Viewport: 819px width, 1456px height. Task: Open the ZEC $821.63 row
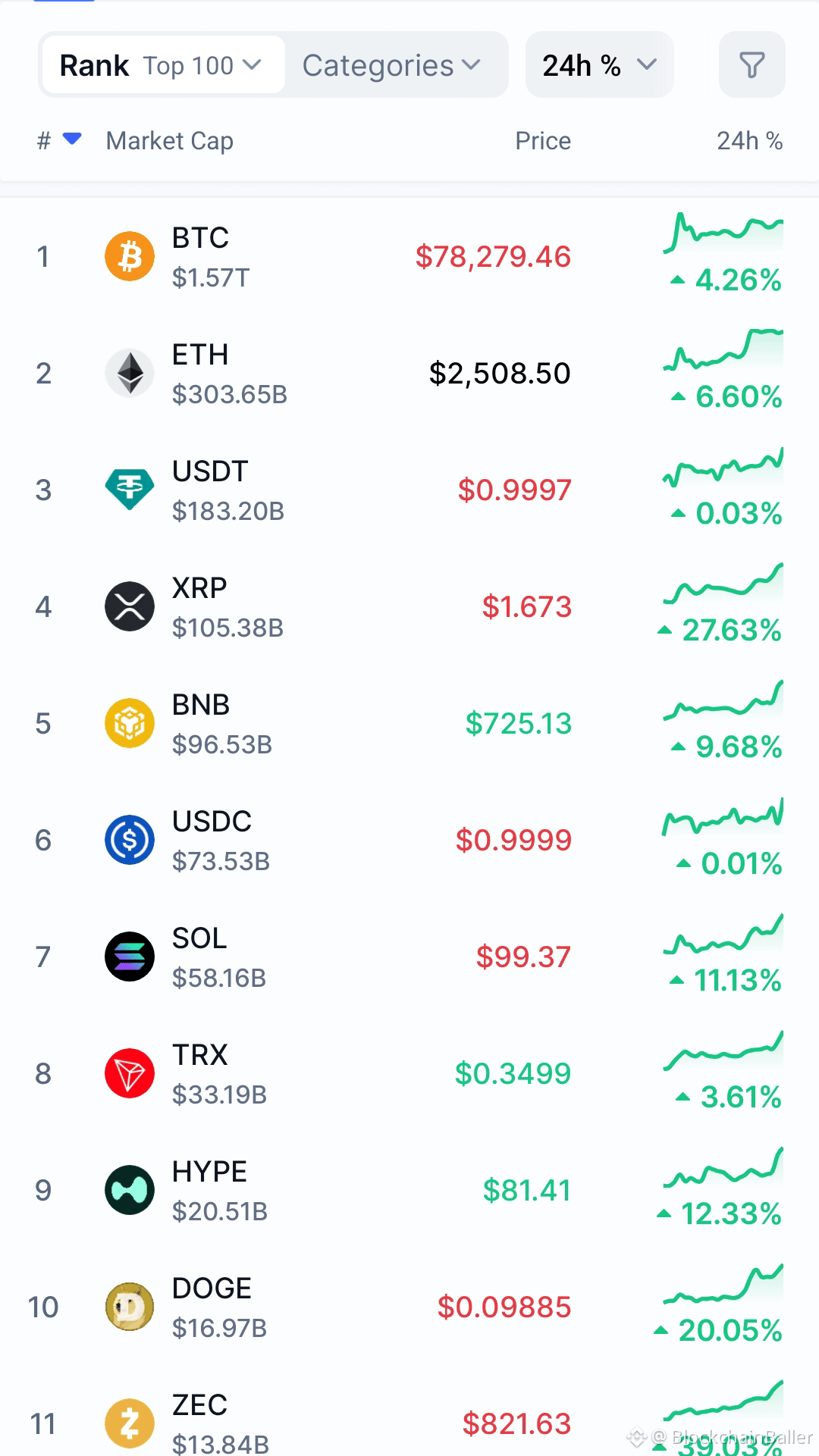coord(409,1423)
